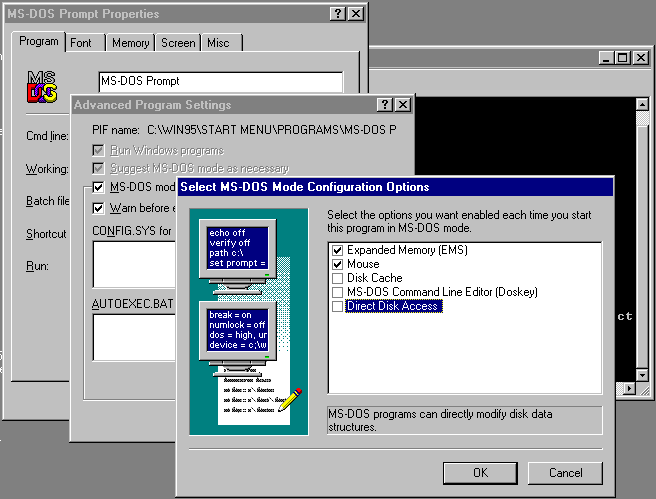
Task: Uncheck Expanded Memory (EMS) option
Action: tap(338, 250)
